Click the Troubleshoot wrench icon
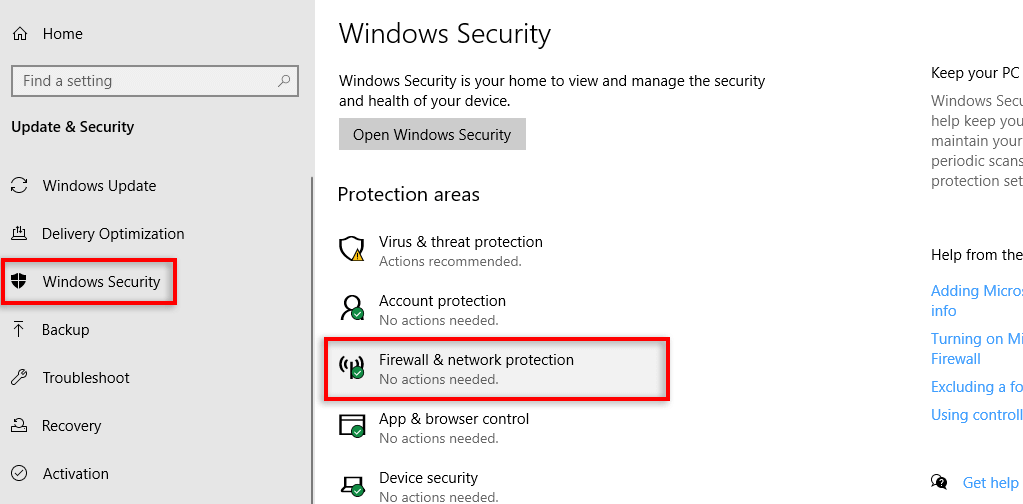The height and width of the screenshot is (504, 1023). coord(19,378)
